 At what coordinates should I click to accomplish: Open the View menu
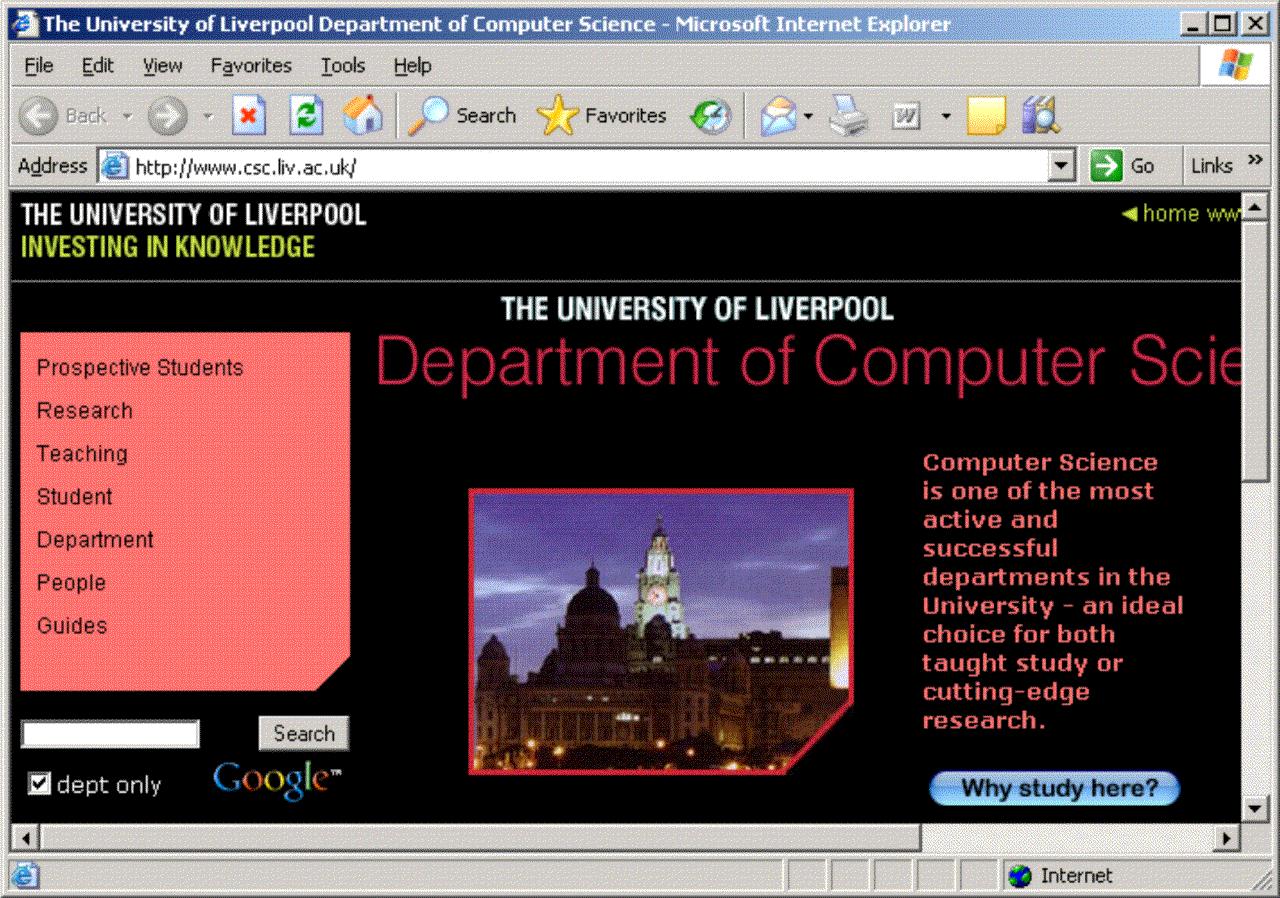(x=162, y=66)
